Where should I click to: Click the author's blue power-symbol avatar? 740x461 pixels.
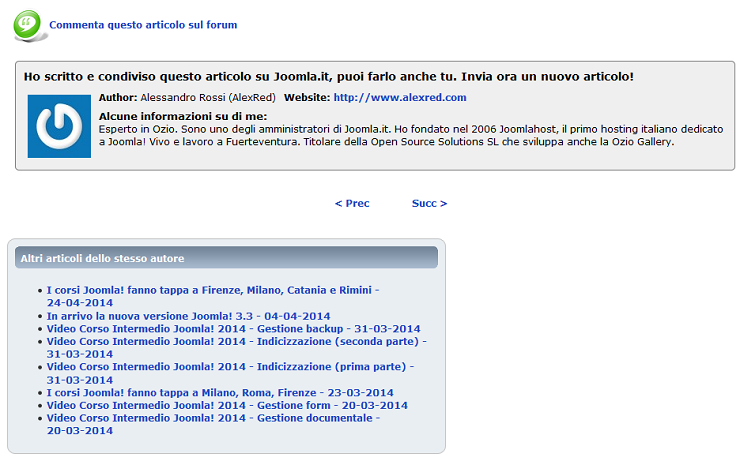tap(59, 126)
